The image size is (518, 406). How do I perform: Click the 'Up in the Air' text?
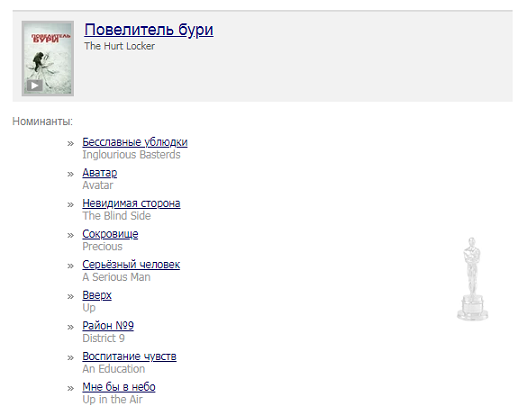click(112, 400)
